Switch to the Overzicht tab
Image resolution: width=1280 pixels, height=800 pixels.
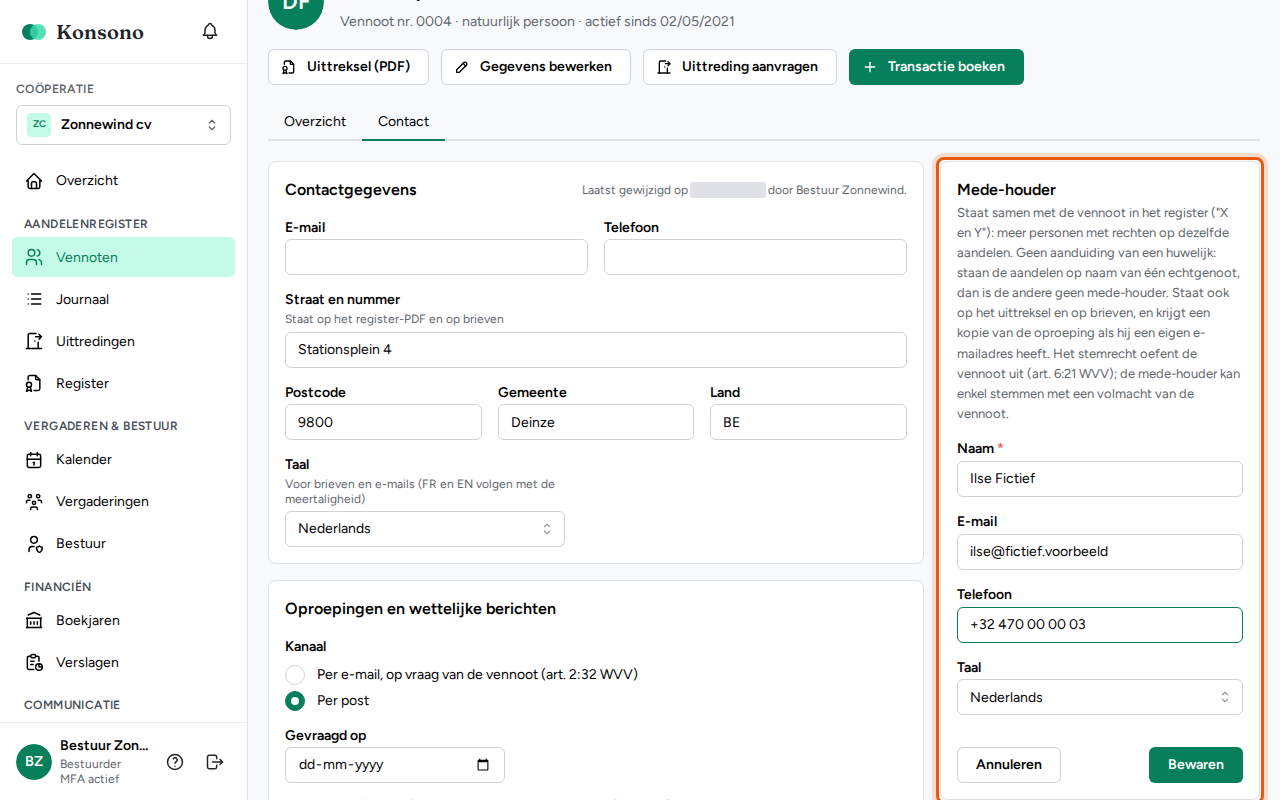[x=315, y=121]
